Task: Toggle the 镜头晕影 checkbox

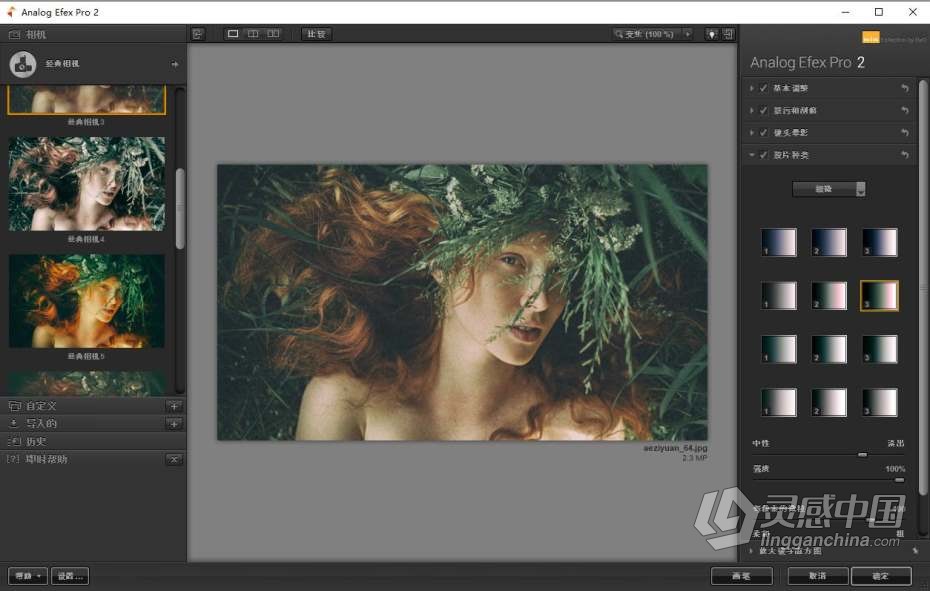Action: point(763,133)
